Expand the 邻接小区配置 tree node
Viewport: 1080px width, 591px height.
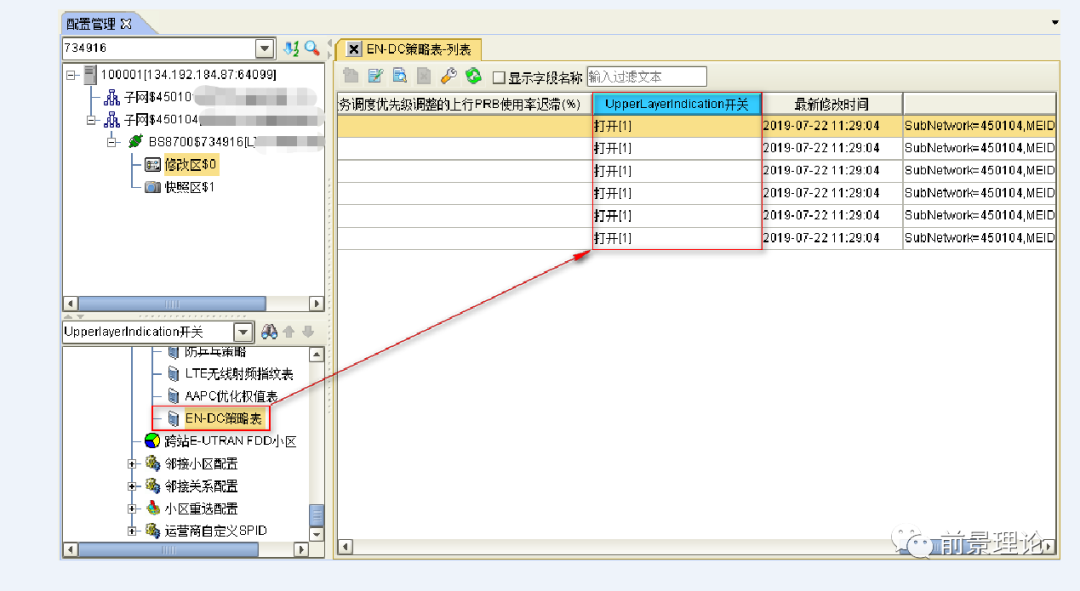tap(132, 464)
